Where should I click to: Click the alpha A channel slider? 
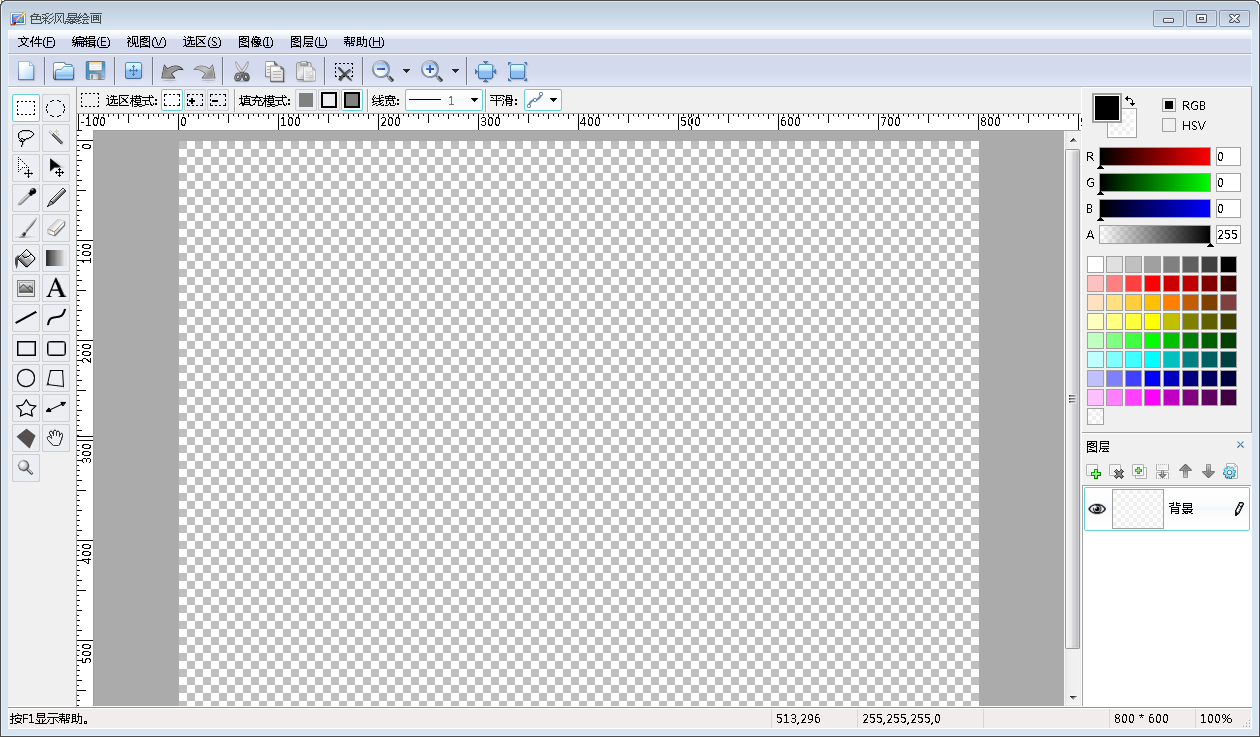point(1155,235)
